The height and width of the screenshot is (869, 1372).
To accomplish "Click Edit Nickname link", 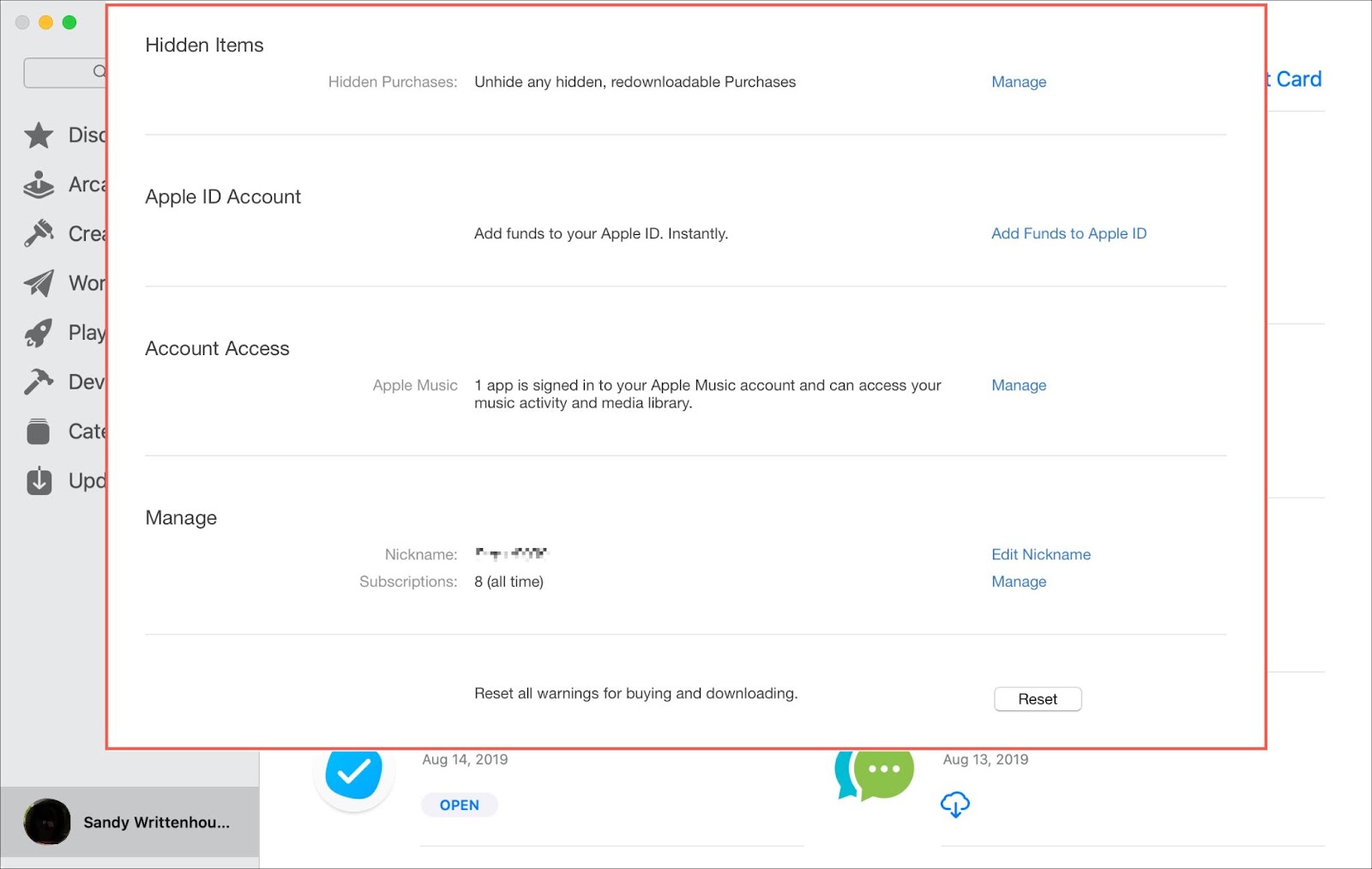I will point(1041,554).
